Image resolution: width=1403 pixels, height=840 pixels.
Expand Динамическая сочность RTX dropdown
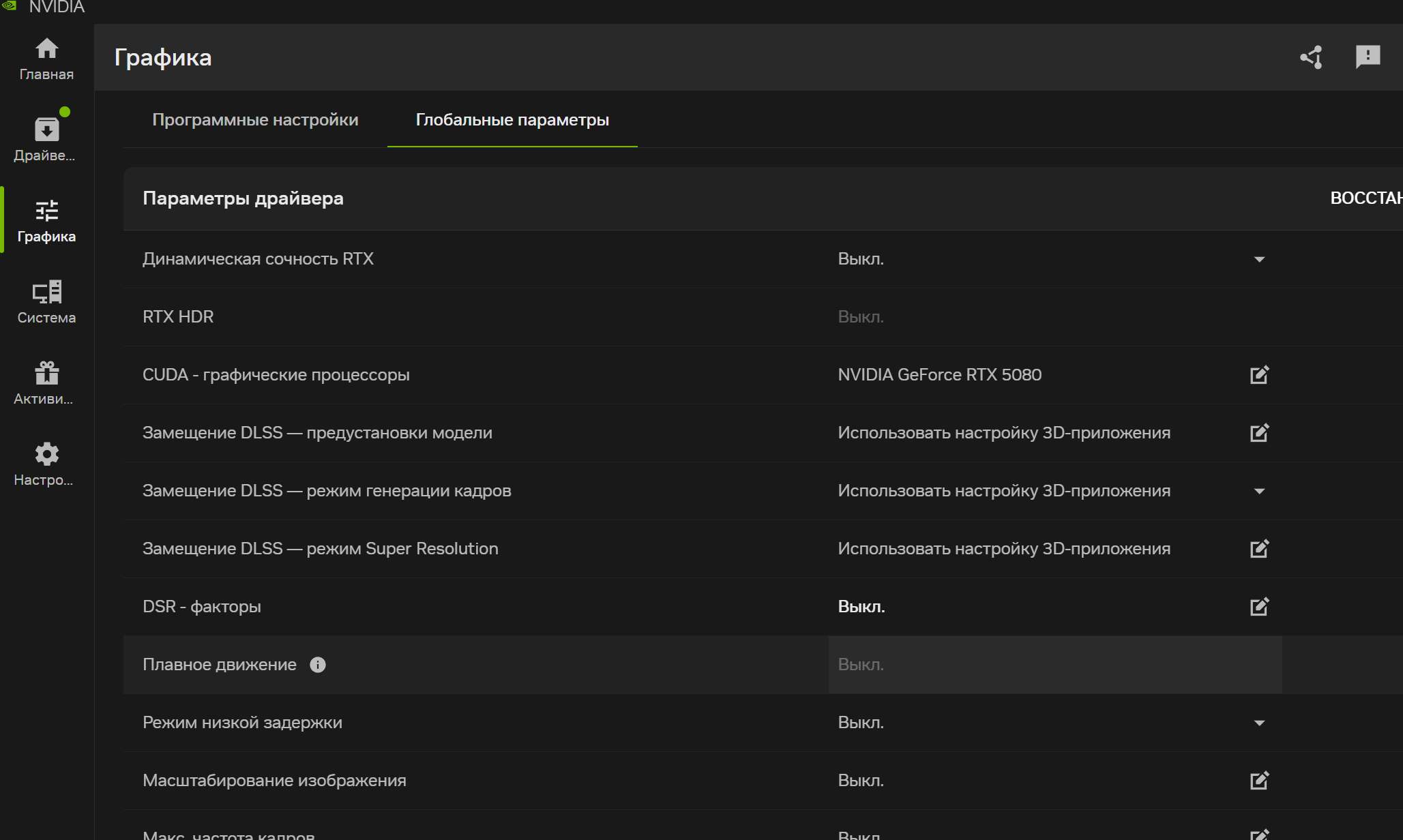click(1259, 259)
